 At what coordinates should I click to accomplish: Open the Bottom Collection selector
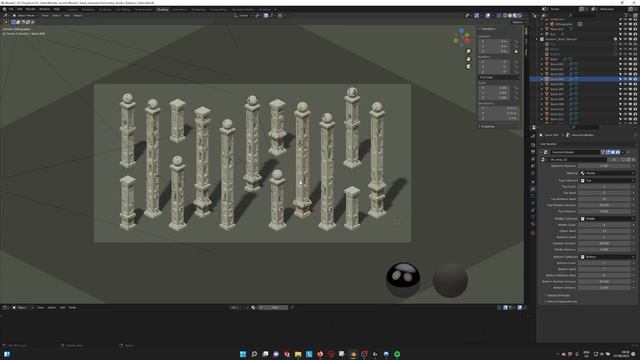point(607,257)
